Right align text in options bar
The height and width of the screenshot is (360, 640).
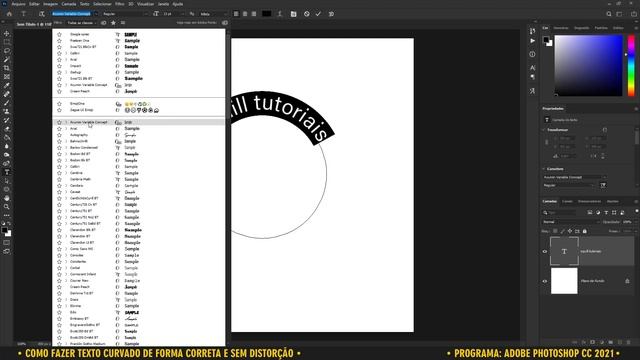pos(254,14)
